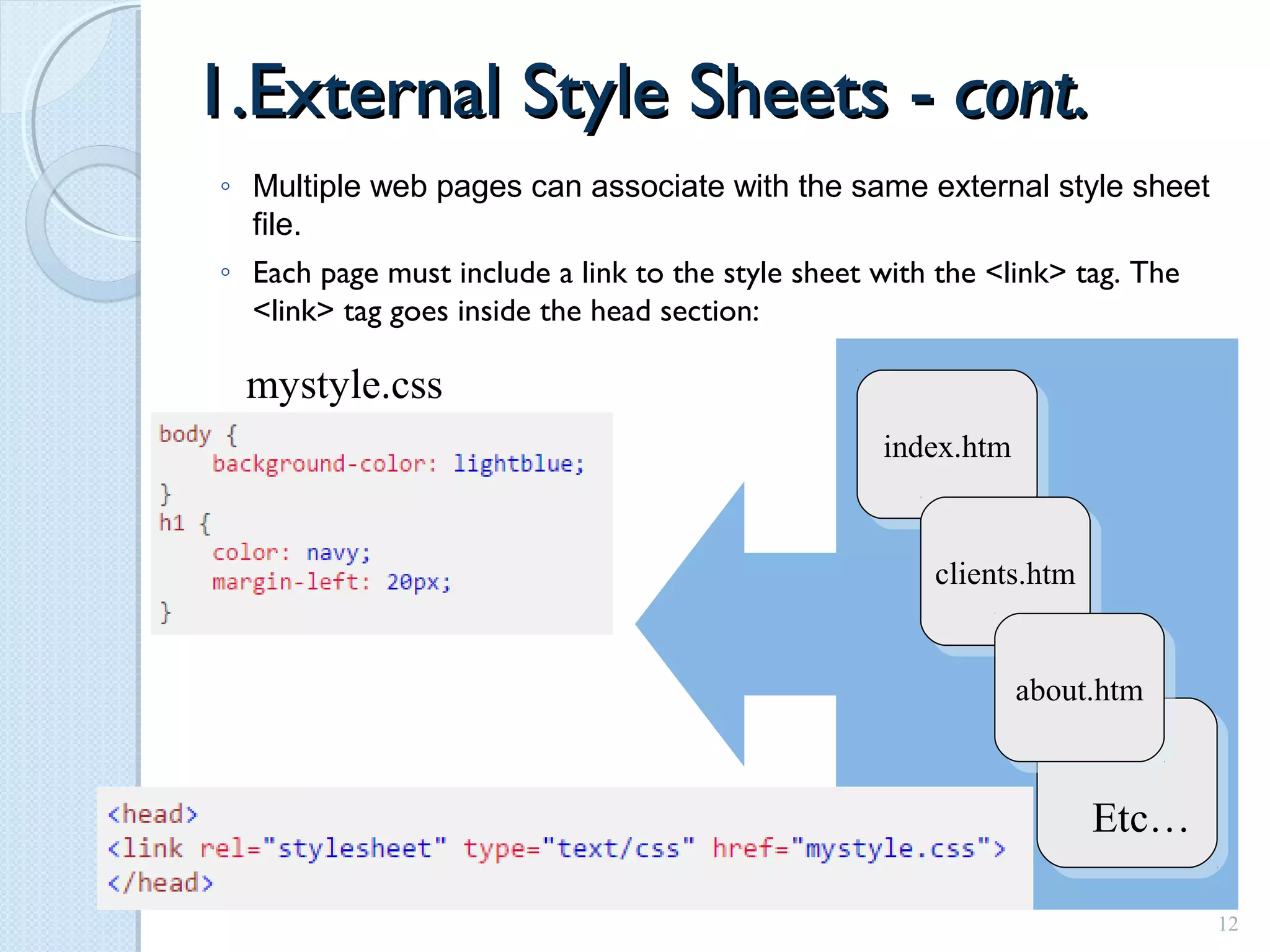Image resolution: width=1270 pixels, height=952 pixels.
Task: Click the '<link rel="stylesheet"' code line
Action: click(556, 848)
